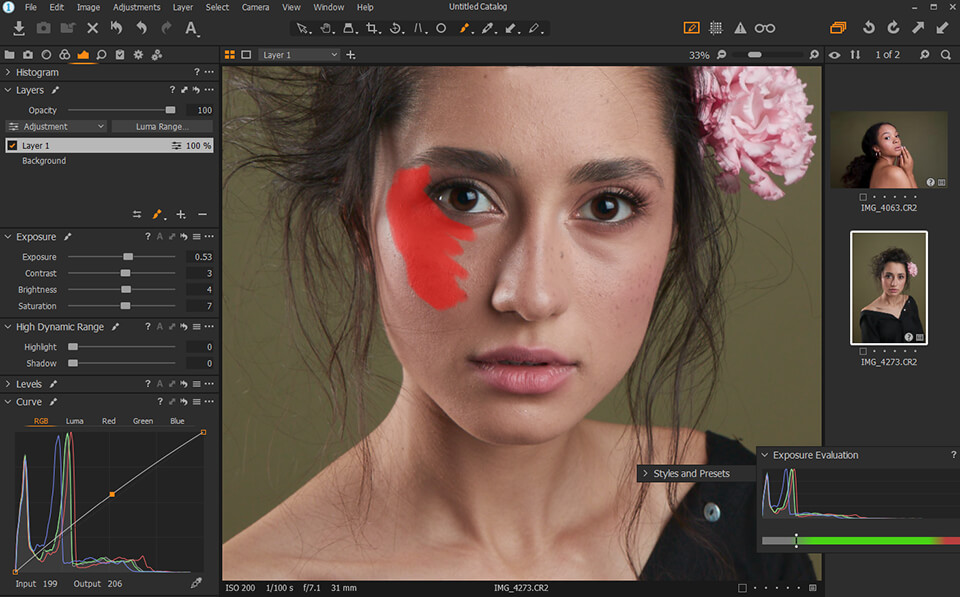Image resolution: width=960 pixels, height=597 pixels.
Task: Open the Histogram panel help via question mark
Action: (x=196, y=72)
